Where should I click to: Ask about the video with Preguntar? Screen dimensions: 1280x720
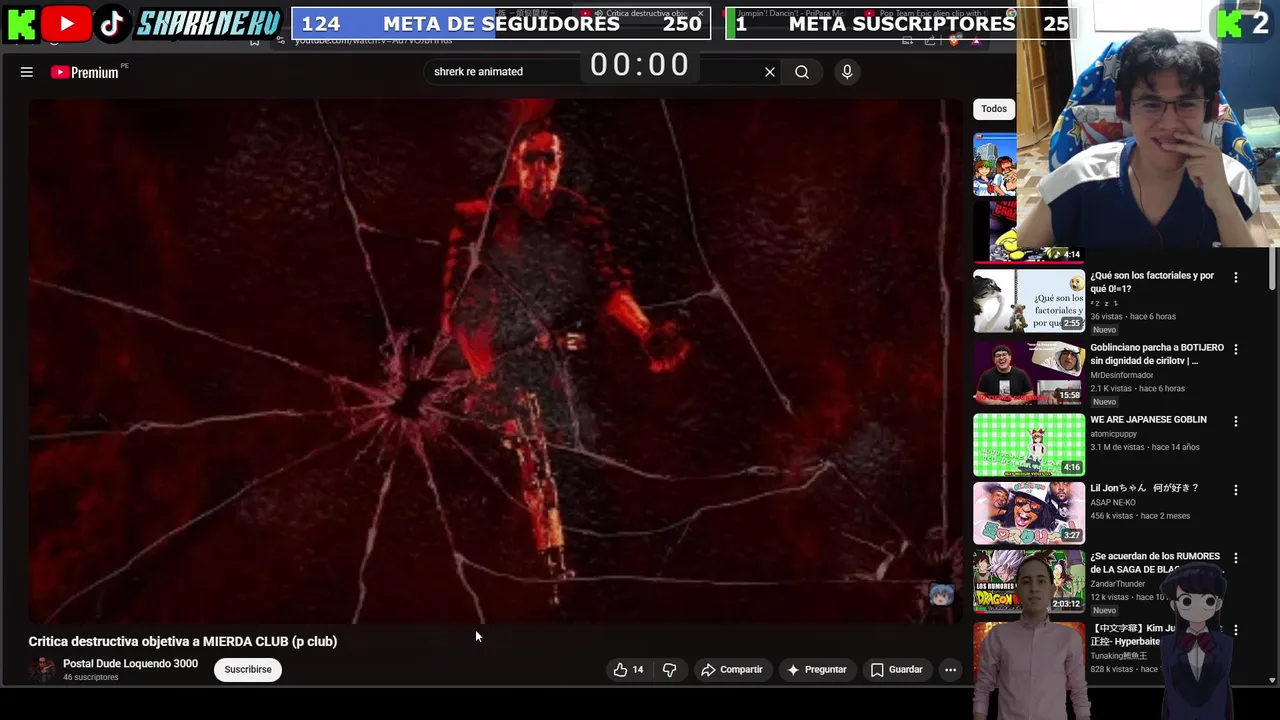click(817, 670)
